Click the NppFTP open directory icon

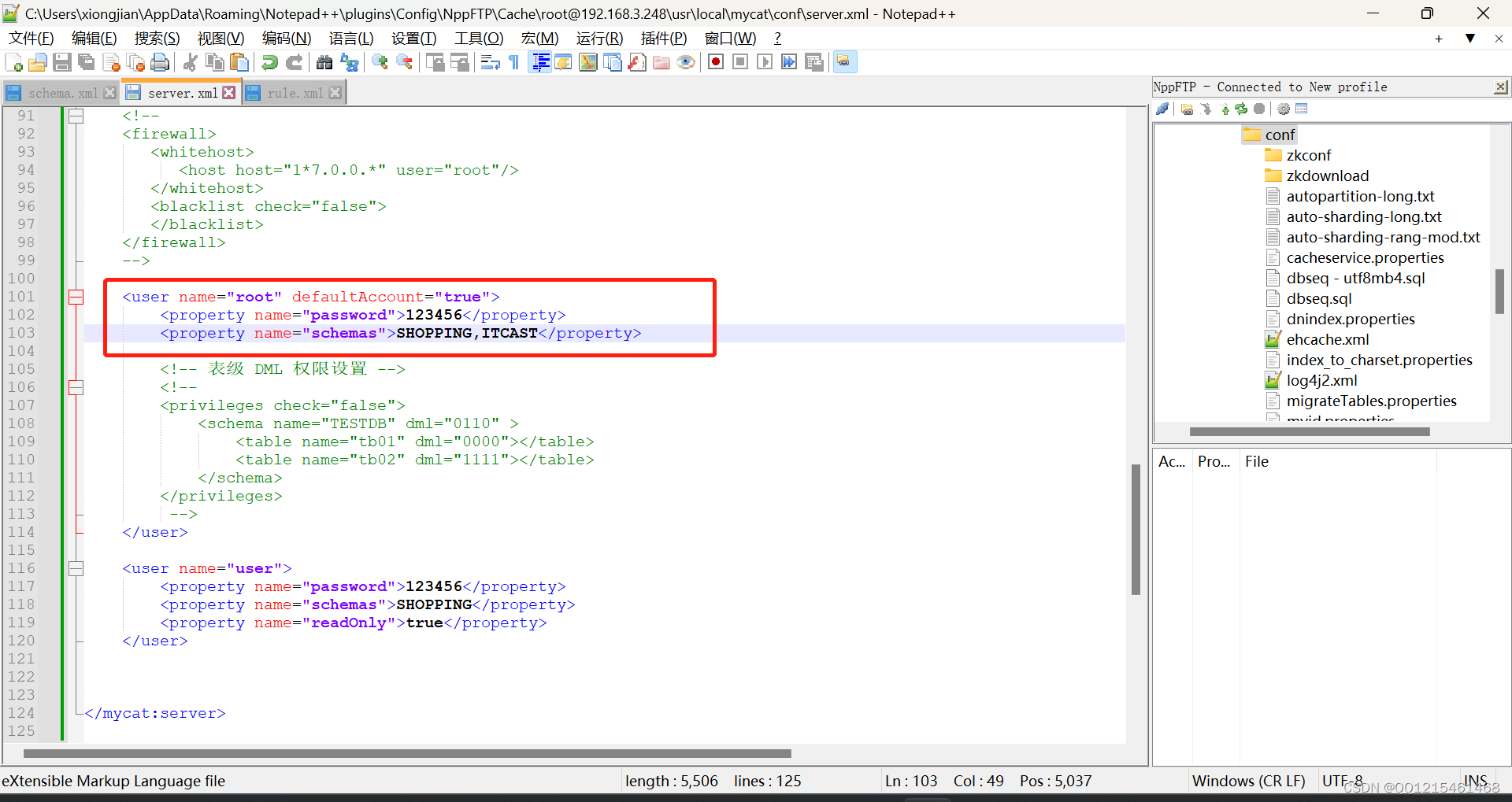tap(1187, 109)
